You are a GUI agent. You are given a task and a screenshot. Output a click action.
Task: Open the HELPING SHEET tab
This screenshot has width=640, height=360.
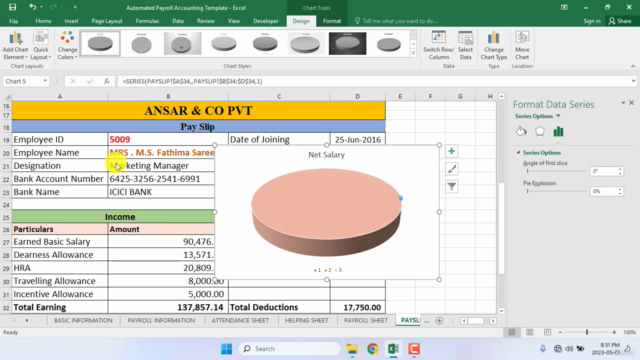307,321
